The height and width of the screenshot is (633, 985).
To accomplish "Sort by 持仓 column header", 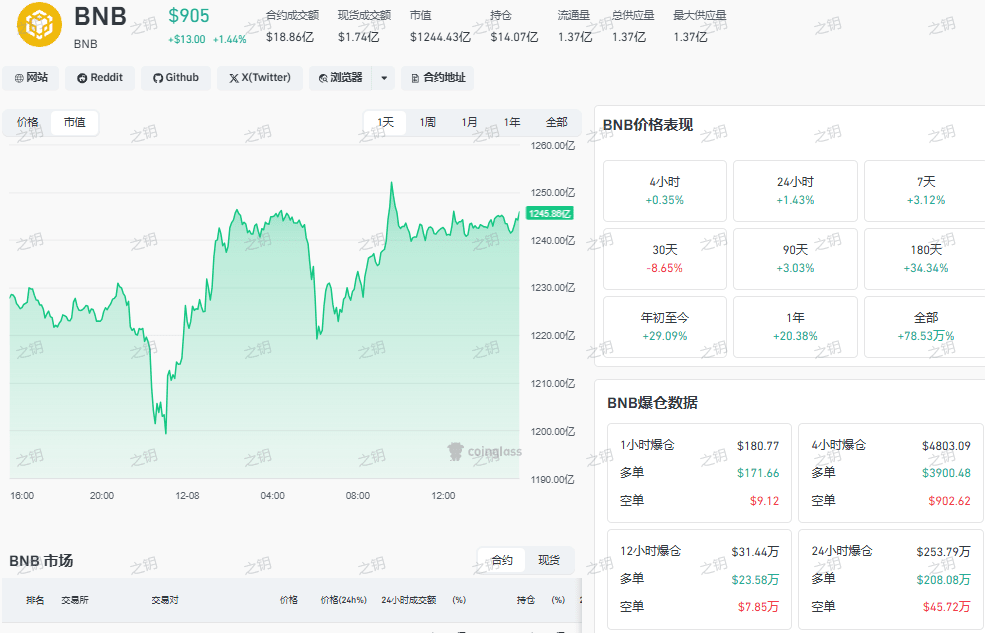I will 526,600.
